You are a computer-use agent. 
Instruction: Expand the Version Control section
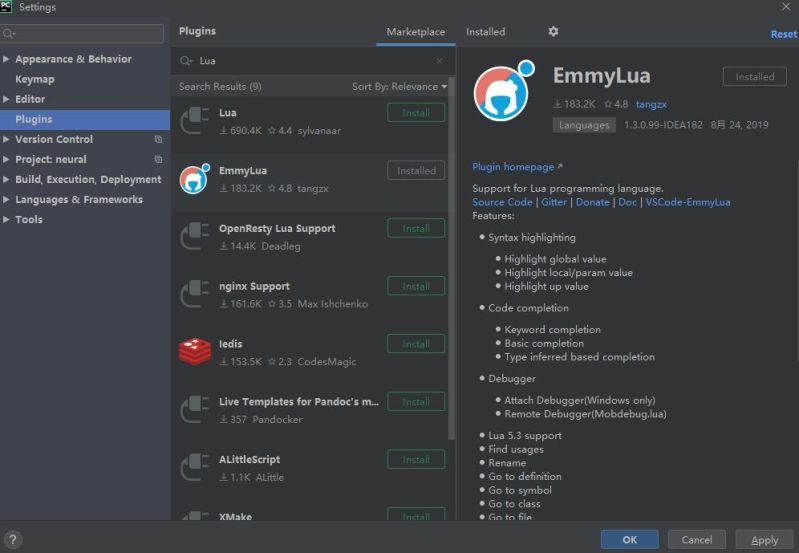(x=6, y=139)
